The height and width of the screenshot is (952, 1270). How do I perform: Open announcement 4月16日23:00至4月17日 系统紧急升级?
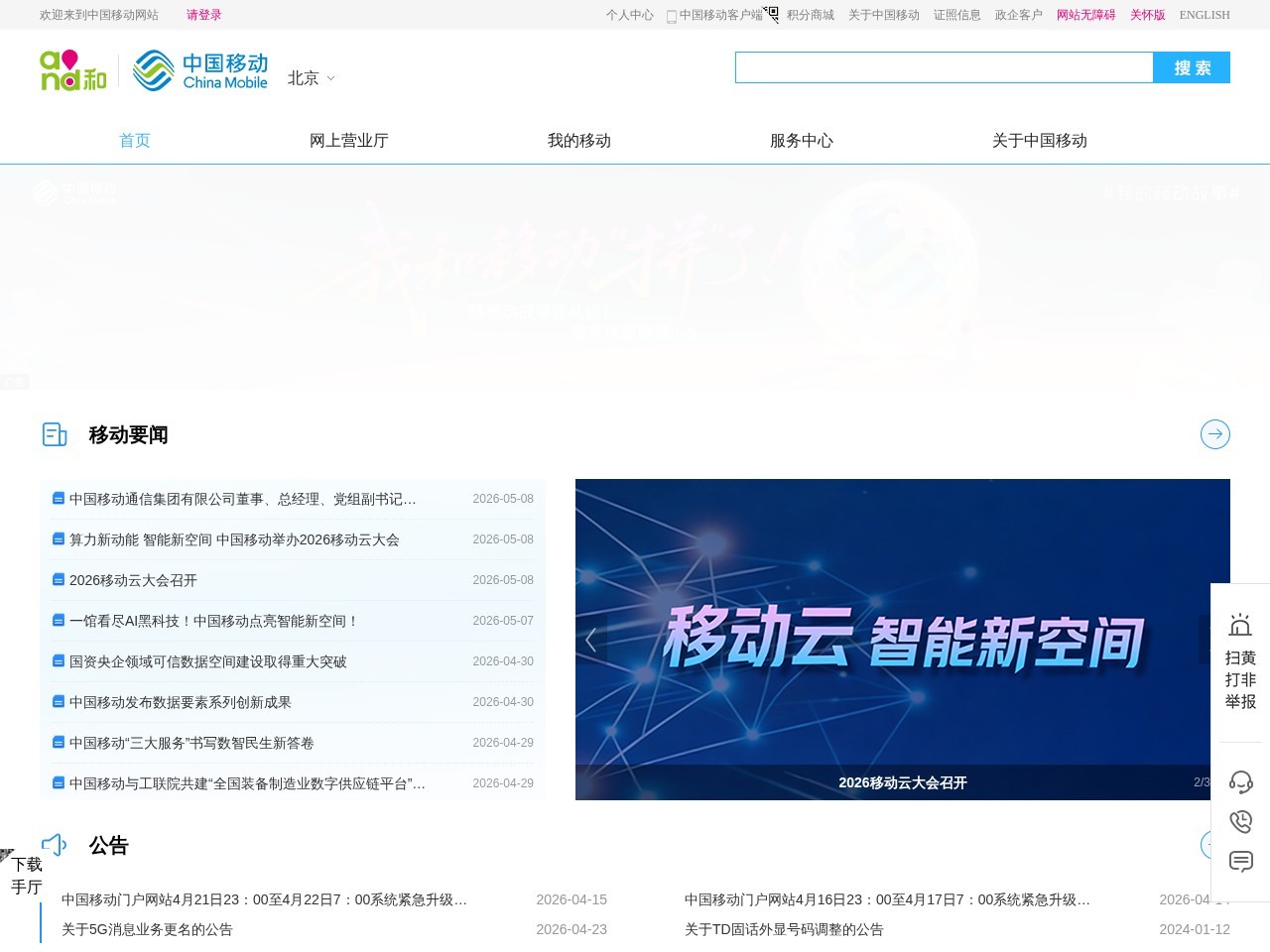887,899
